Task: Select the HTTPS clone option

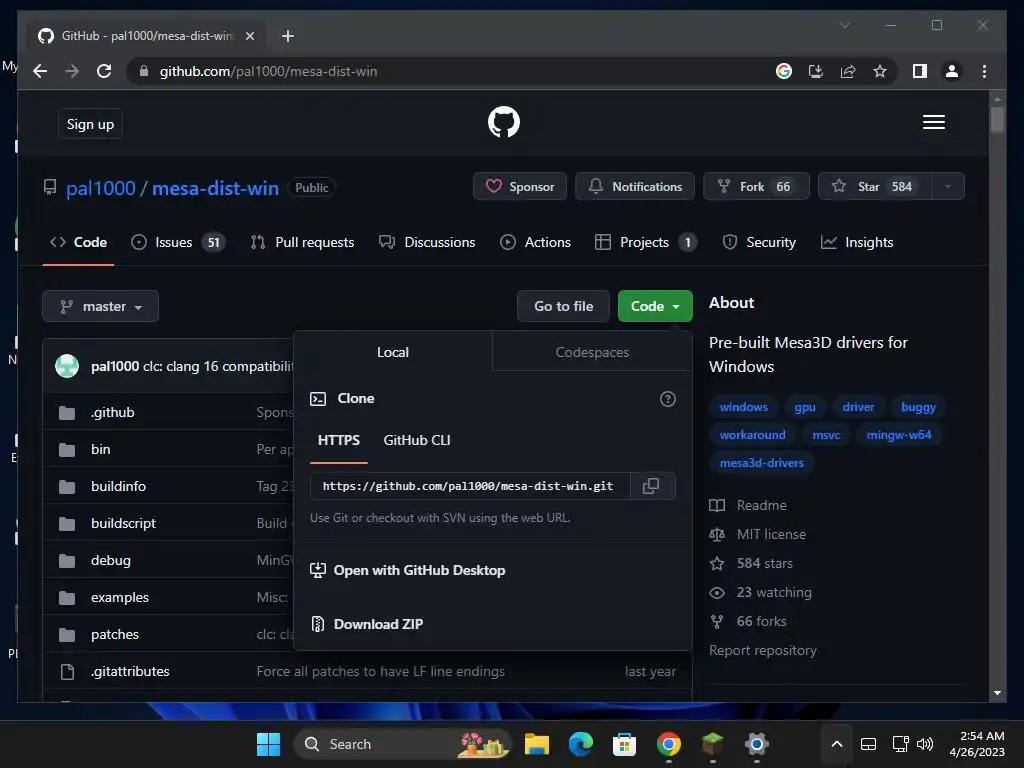Action: [x=338, y=440]
